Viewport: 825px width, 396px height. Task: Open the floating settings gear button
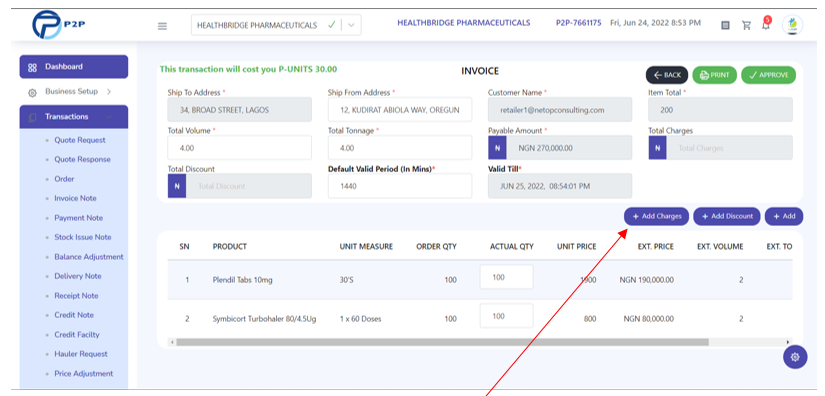tap(794, 357)
